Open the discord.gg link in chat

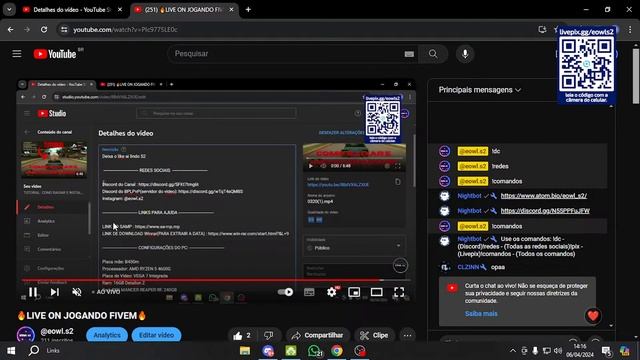click(545, 211)
